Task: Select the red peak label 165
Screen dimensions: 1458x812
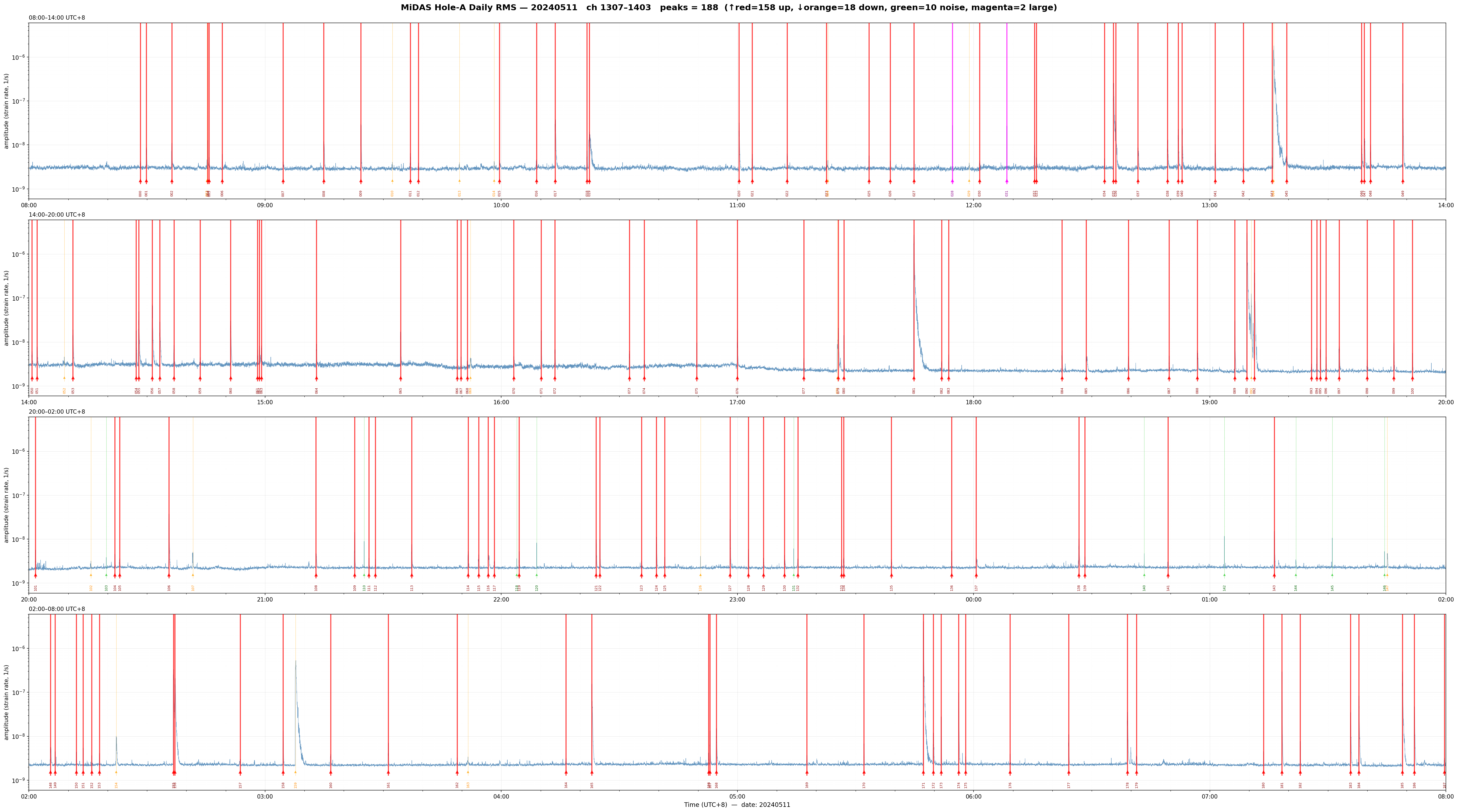Action: point(592,785)
